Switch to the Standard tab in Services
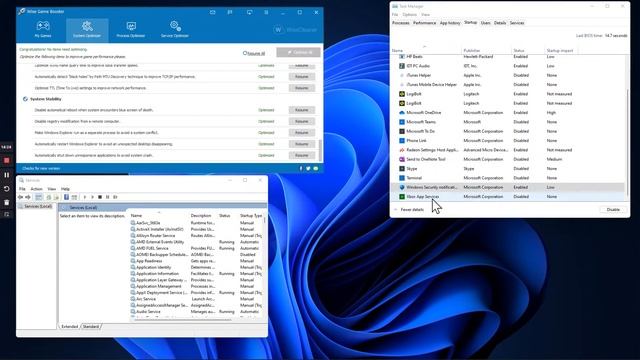The image size is (640, 360). coord(91,327)
